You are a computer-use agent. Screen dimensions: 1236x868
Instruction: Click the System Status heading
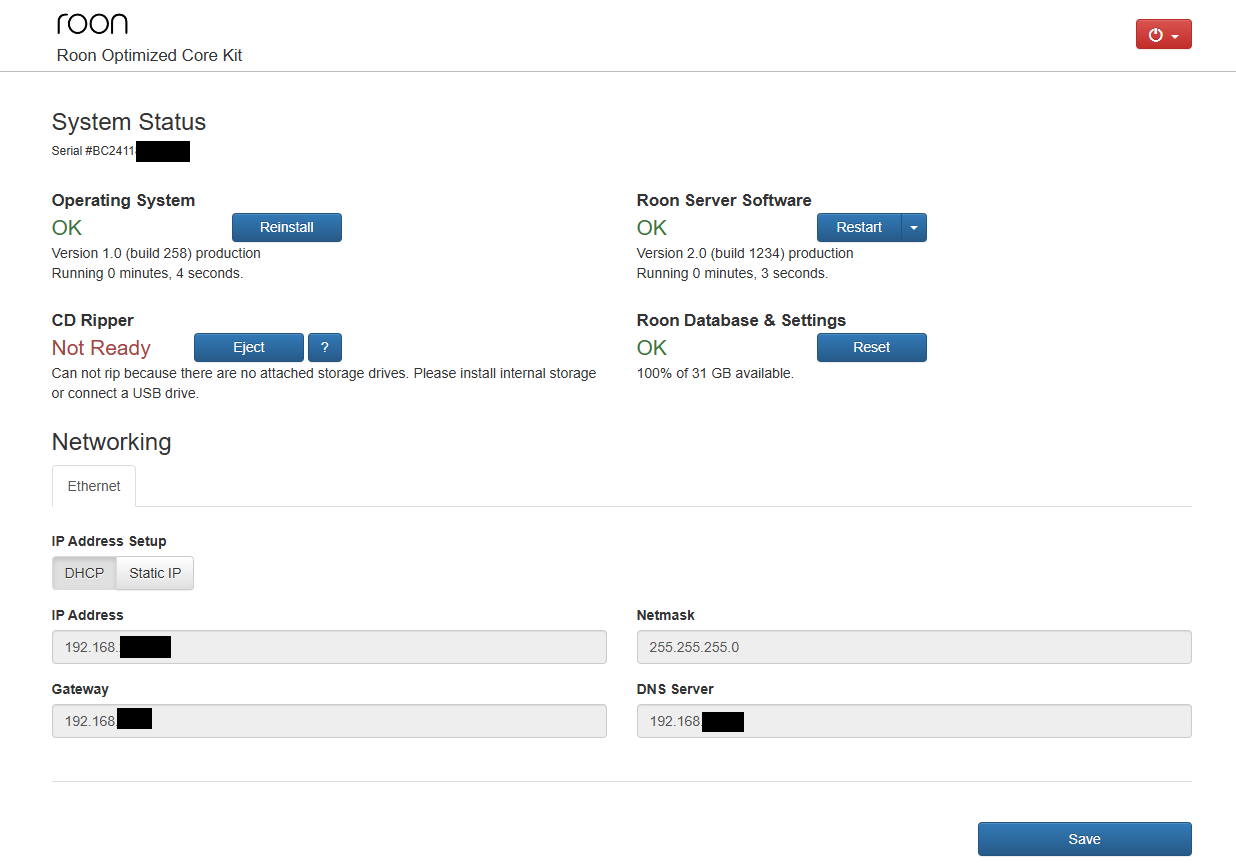coord(129,122)
